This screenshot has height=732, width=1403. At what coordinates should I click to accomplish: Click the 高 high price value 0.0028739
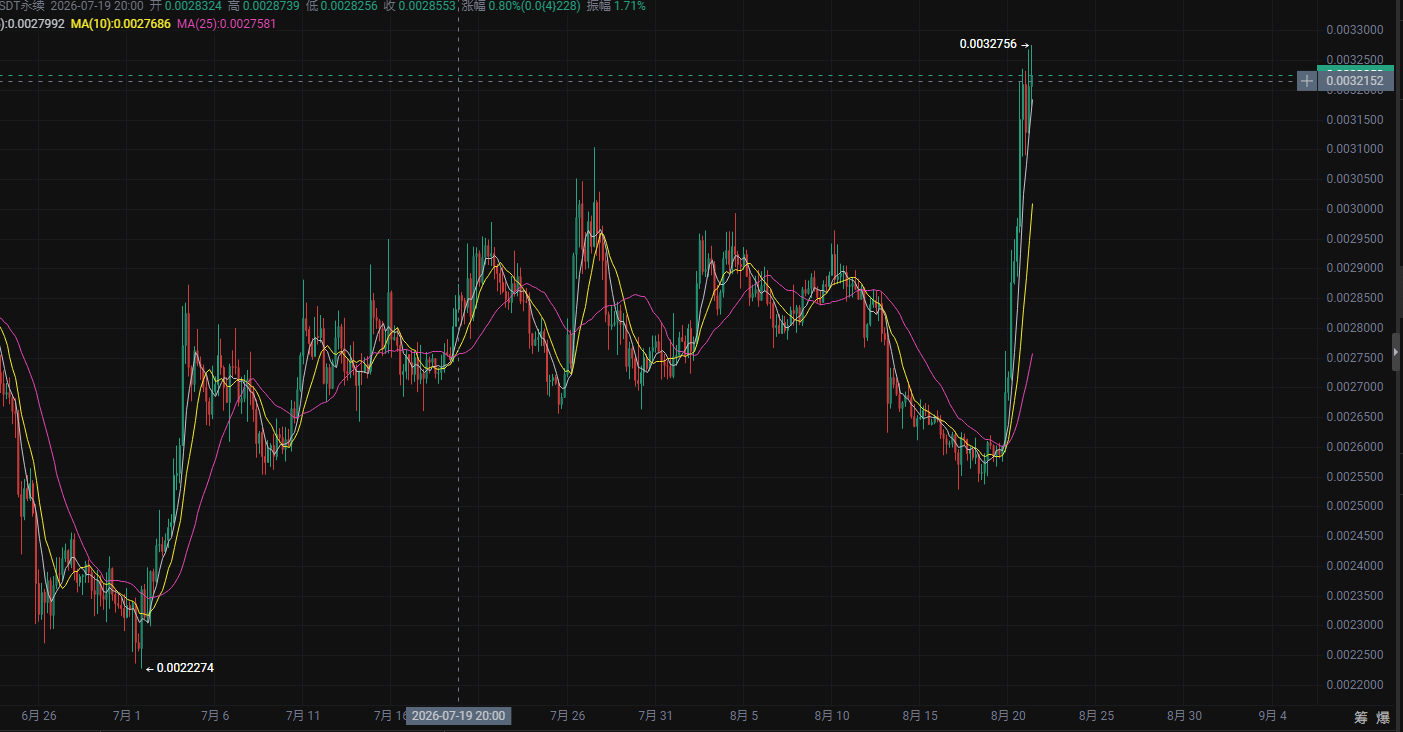coord(271,6)
